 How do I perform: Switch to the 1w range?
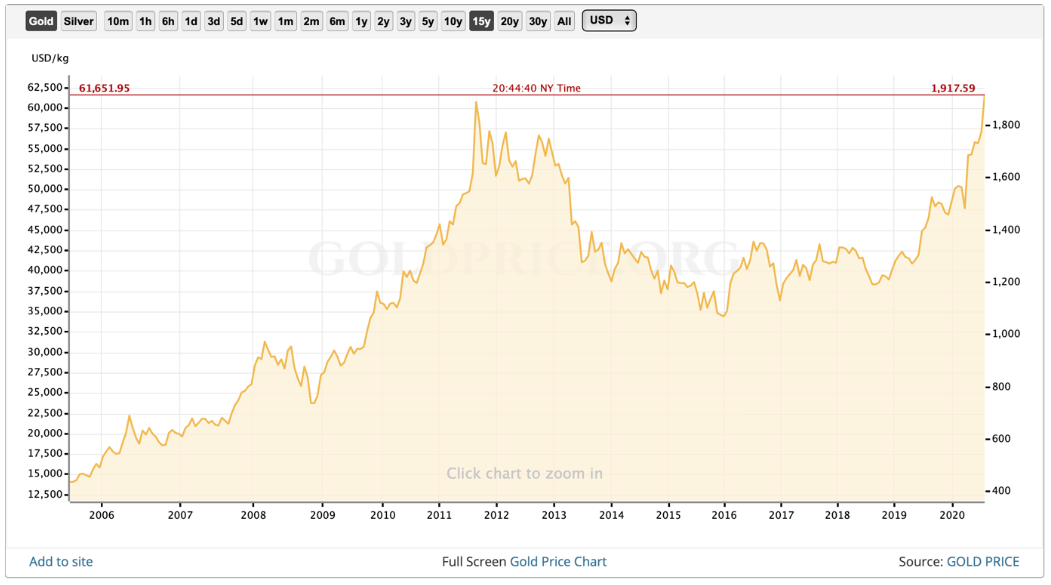coord(260,21)
